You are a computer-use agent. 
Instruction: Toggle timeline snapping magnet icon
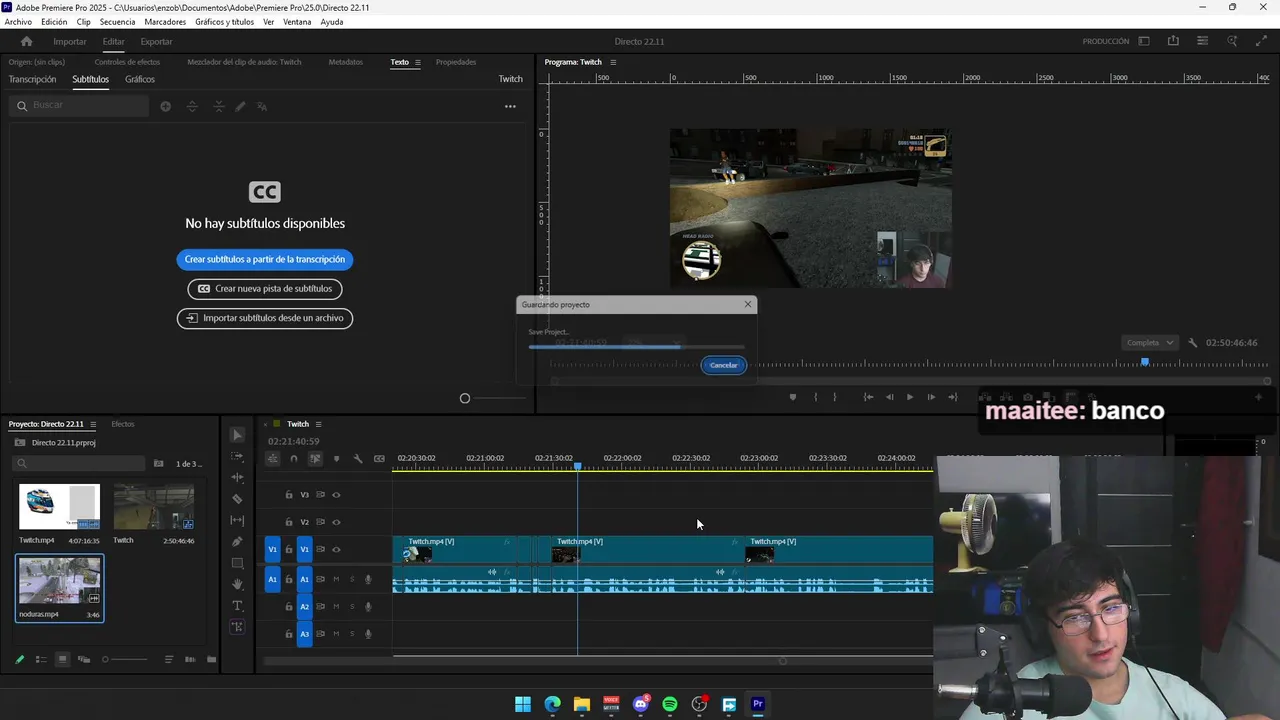coord(293,459)
